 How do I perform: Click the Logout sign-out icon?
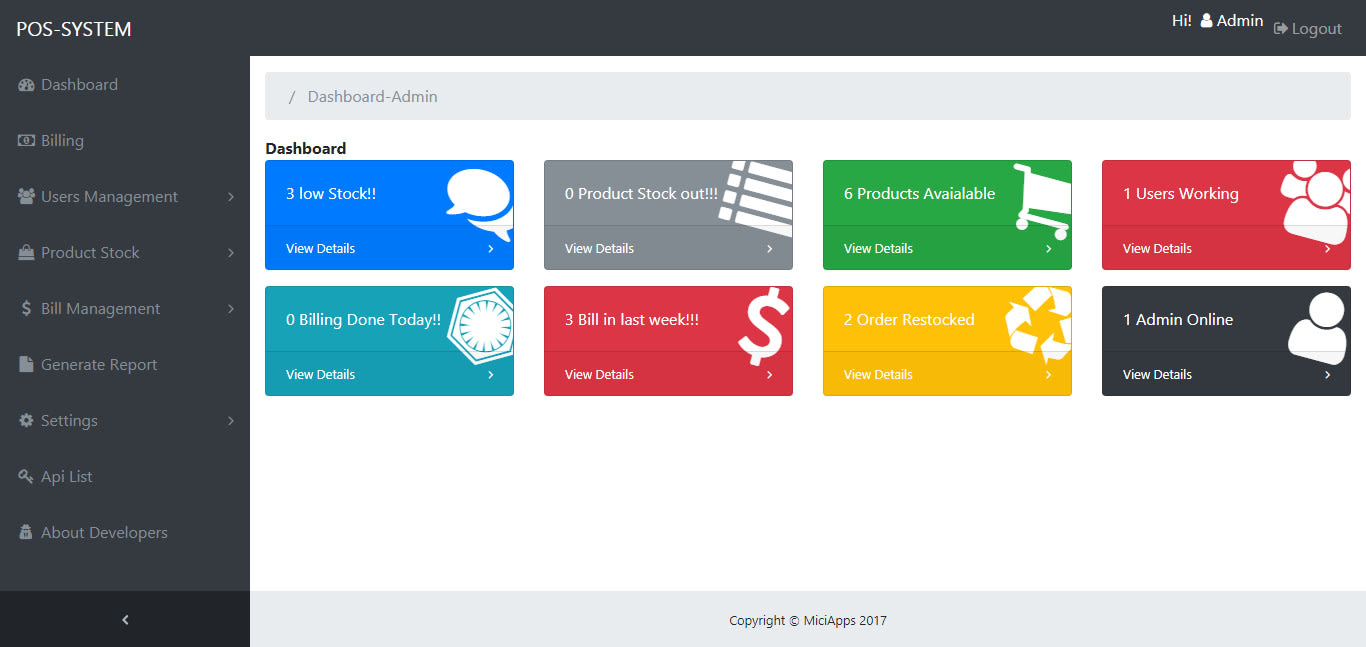1280,29
